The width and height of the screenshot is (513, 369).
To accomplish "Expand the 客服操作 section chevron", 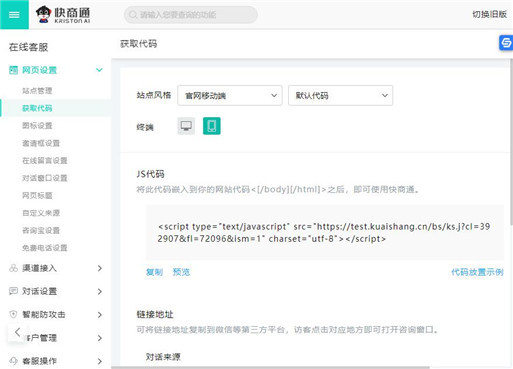I will pyautogui.click(x=100, y=361).
